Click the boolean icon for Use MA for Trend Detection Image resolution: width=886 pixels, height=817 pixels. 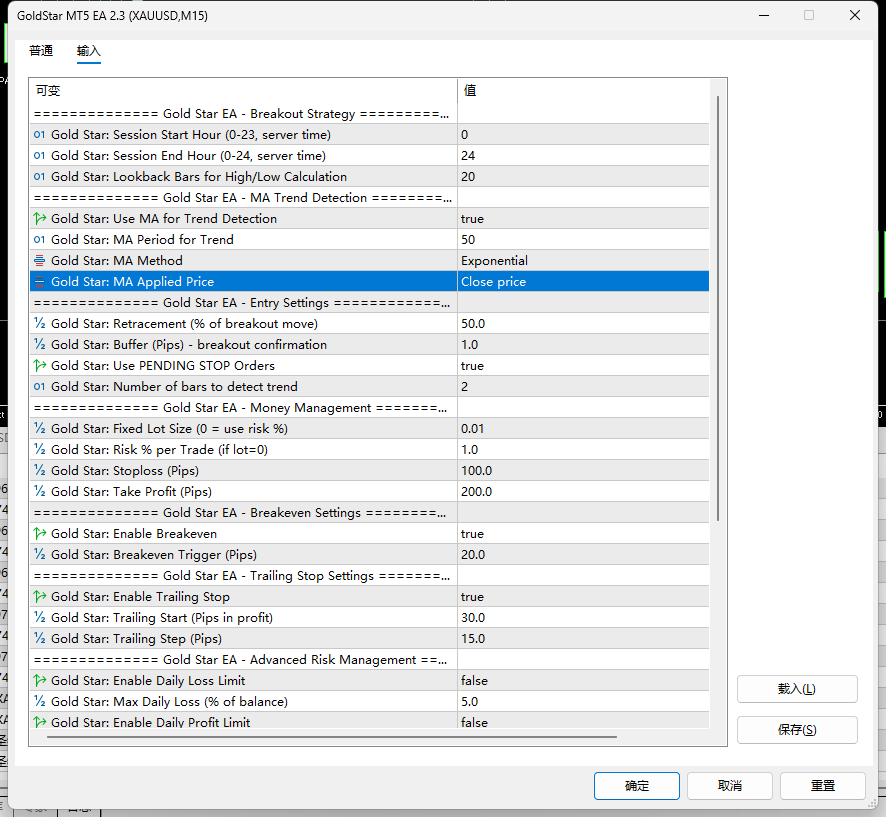(x=40, y=219)
